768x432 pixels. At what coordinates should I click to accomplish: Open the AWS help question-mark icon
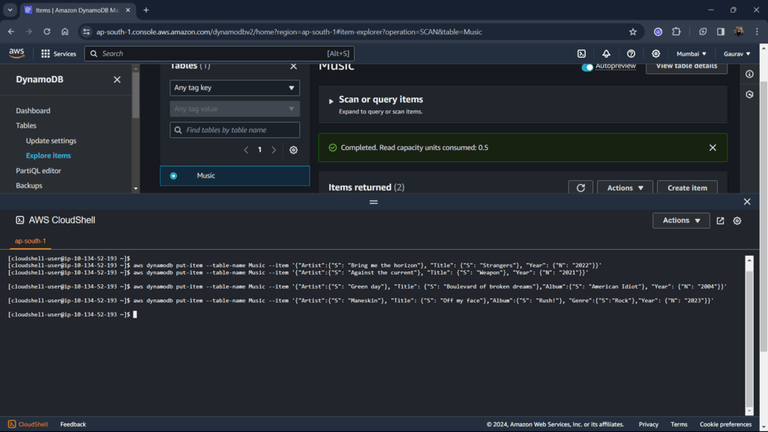[631, 54]
